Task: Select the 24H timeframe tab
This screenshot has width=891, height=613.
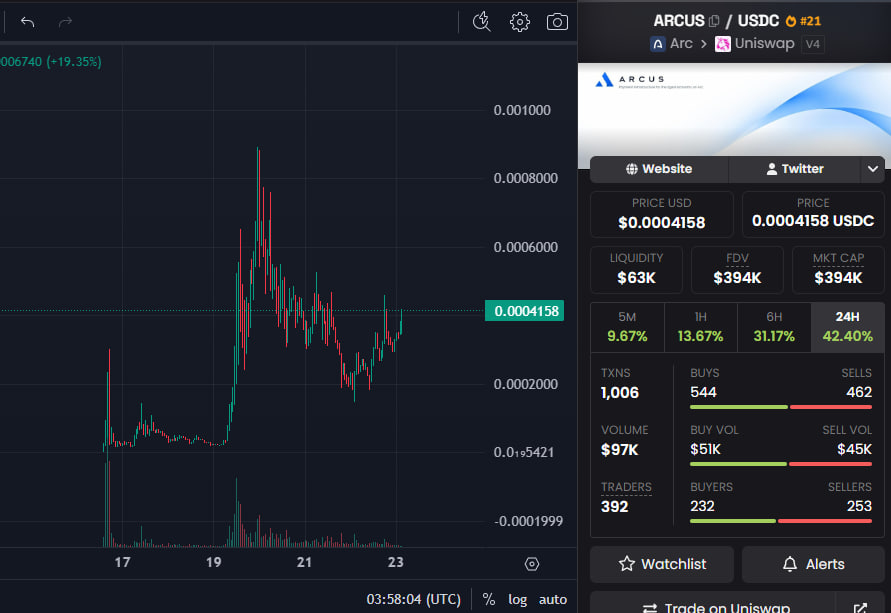Action: 847,327
